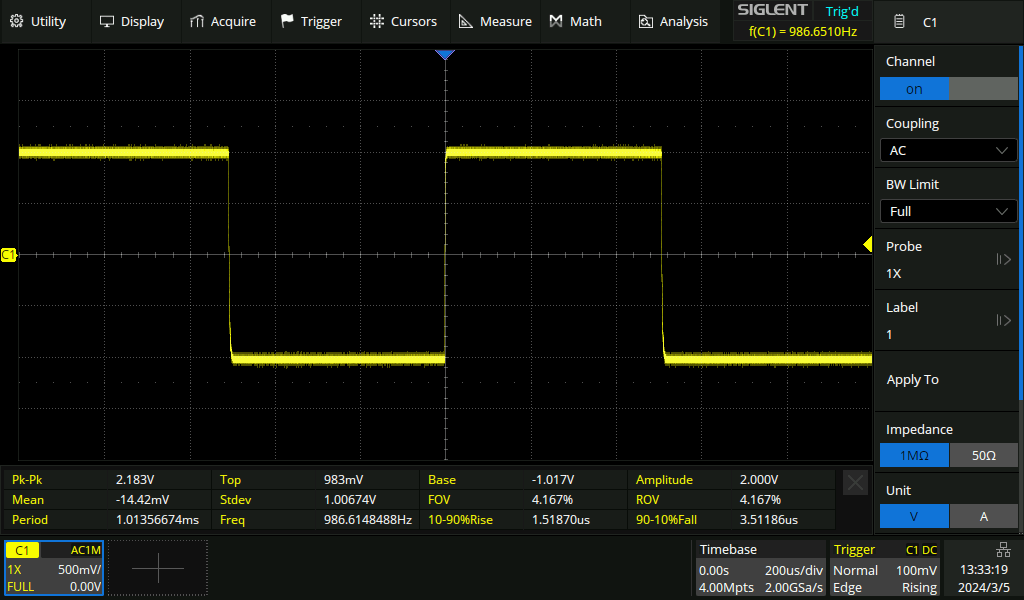Open the BW Limit Full dropdown
The width and height of the screenshot is (1024, 600).
[x=948, y=211]
